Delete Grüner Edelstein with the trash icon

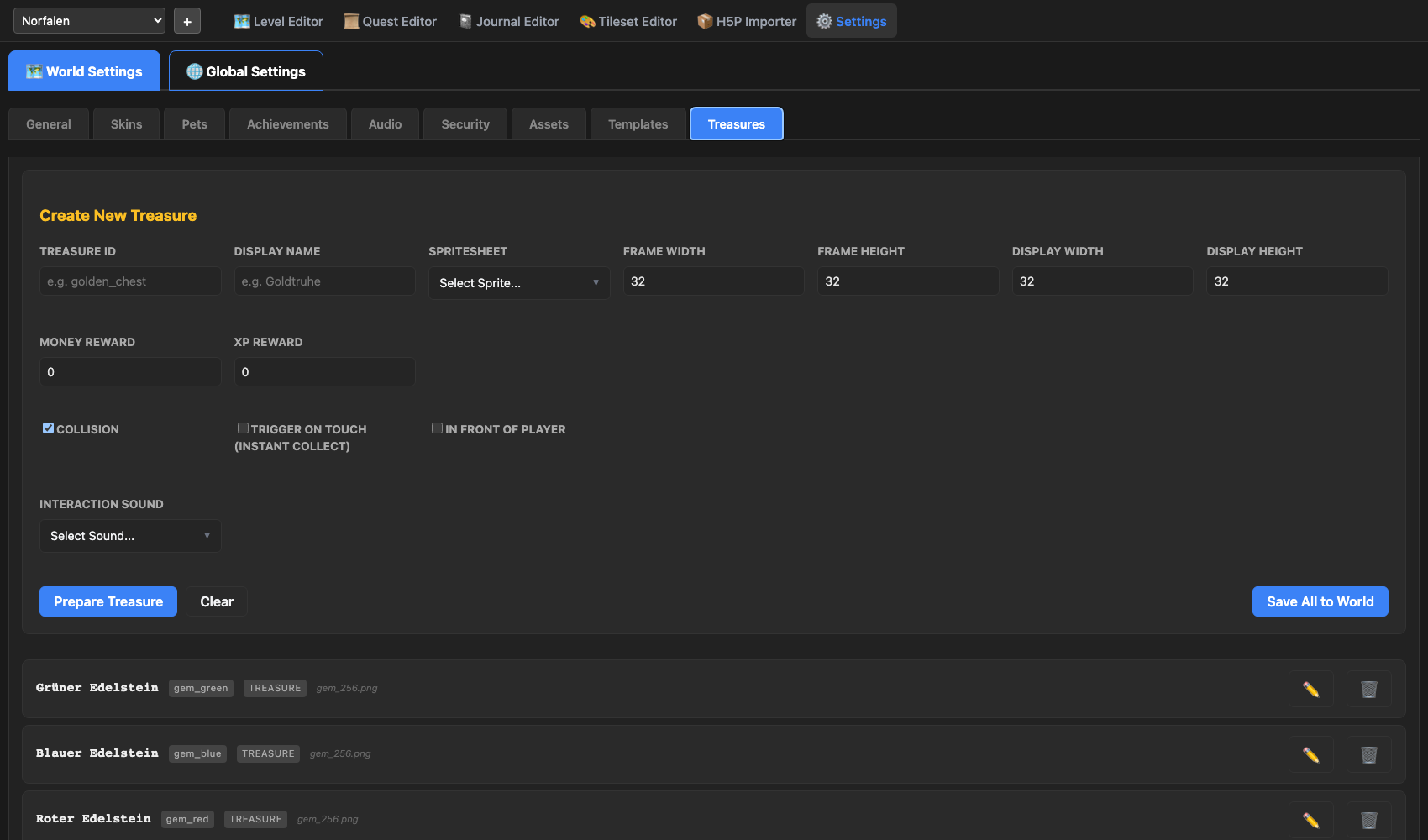point(1368,689)
